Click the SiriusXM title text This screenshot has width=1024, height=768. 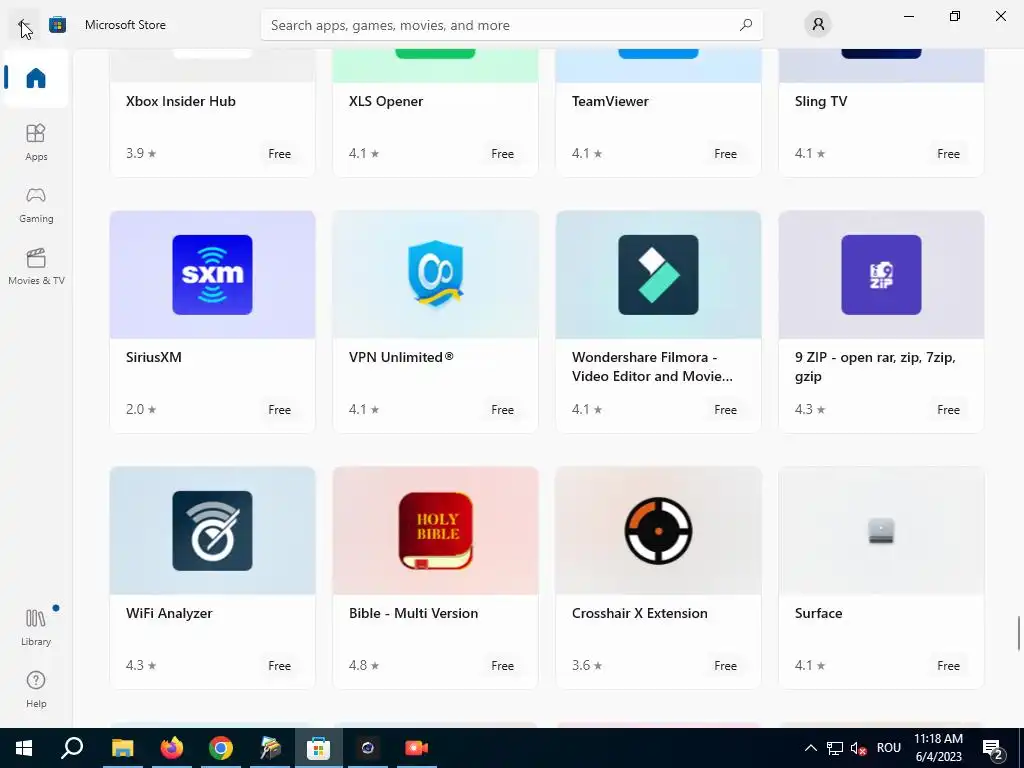coord(153,357)
